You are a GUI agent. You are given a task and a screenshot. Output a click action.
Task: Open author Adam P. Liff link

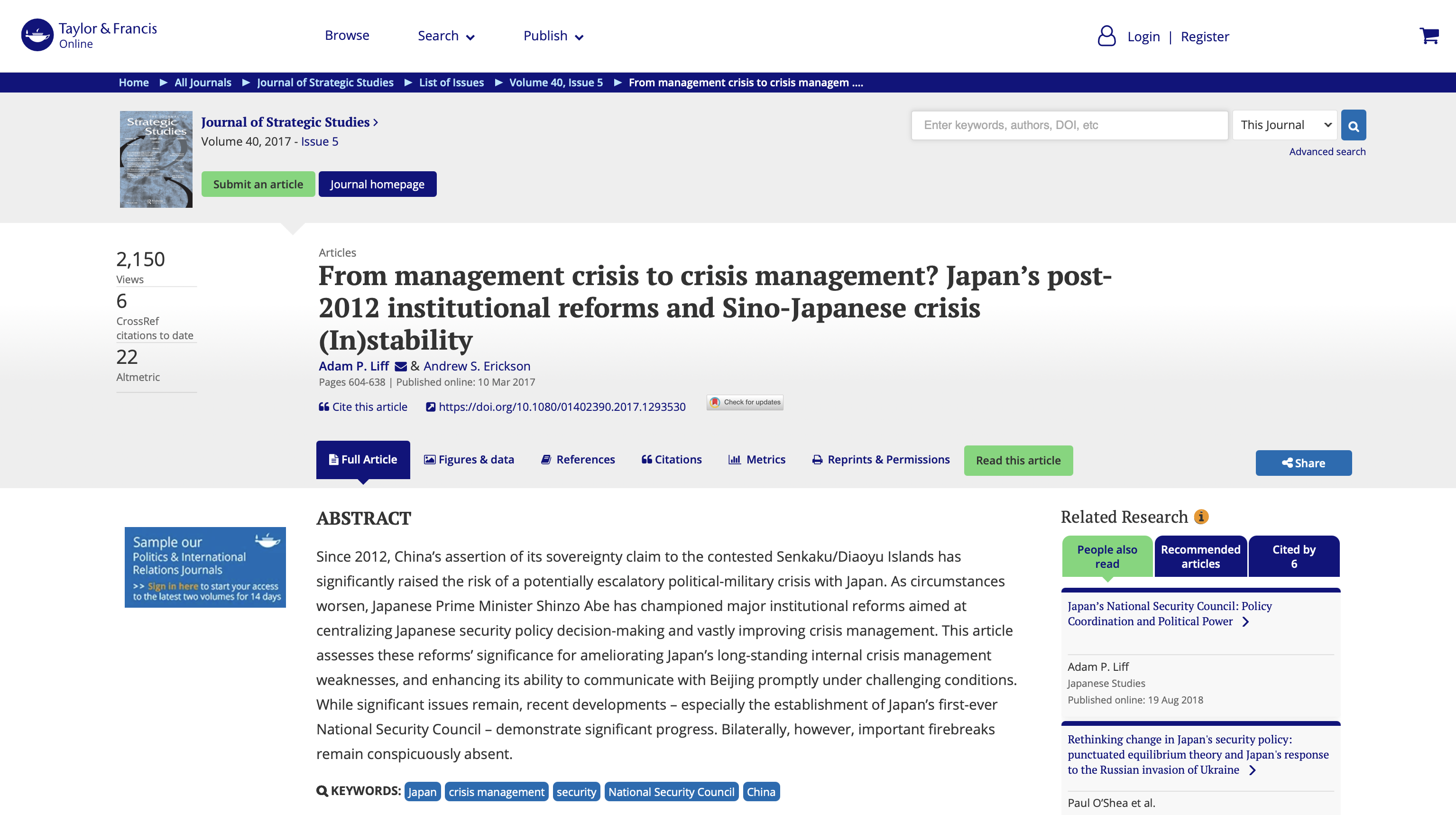point(354,366)
